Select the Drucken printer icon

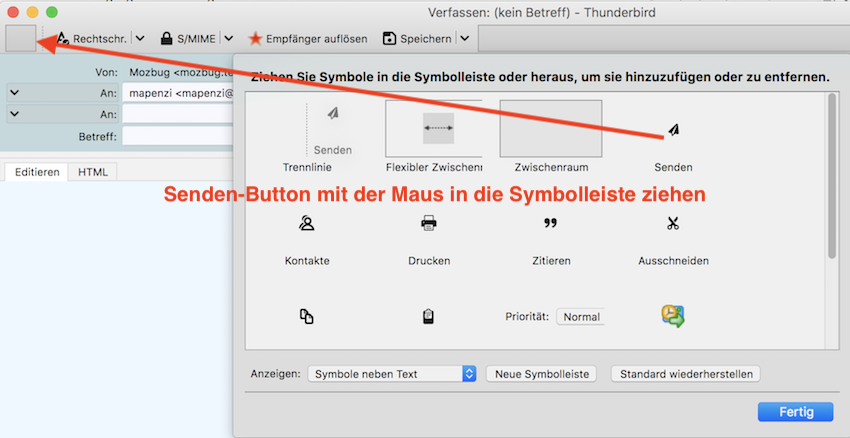tap(429, 223)
